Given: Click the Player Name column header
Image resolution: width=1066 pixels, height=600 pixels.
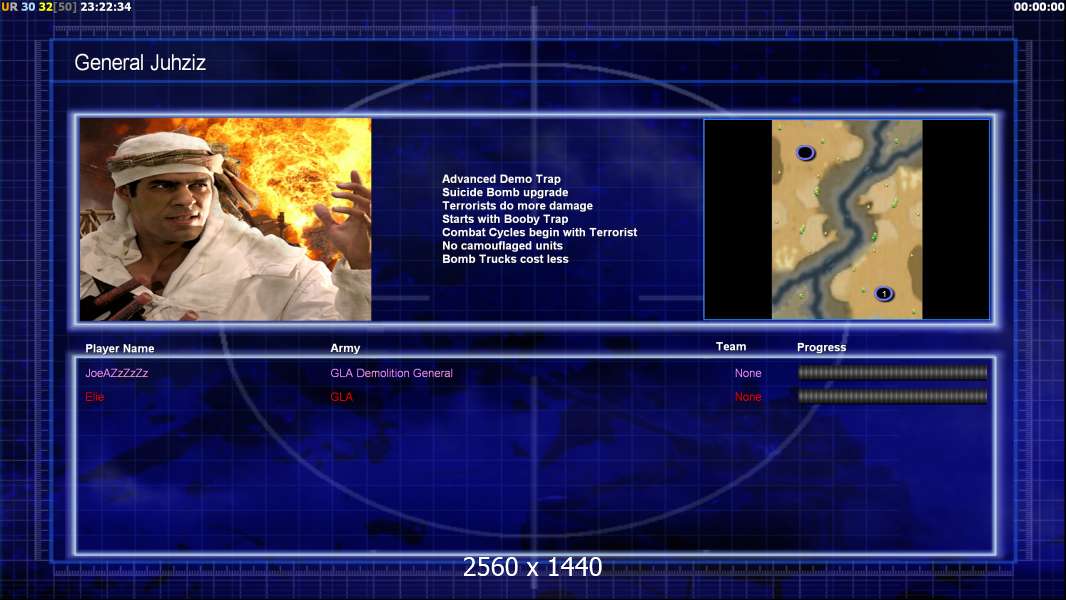Looking at the screenshot, I should (x=120, y=348).
